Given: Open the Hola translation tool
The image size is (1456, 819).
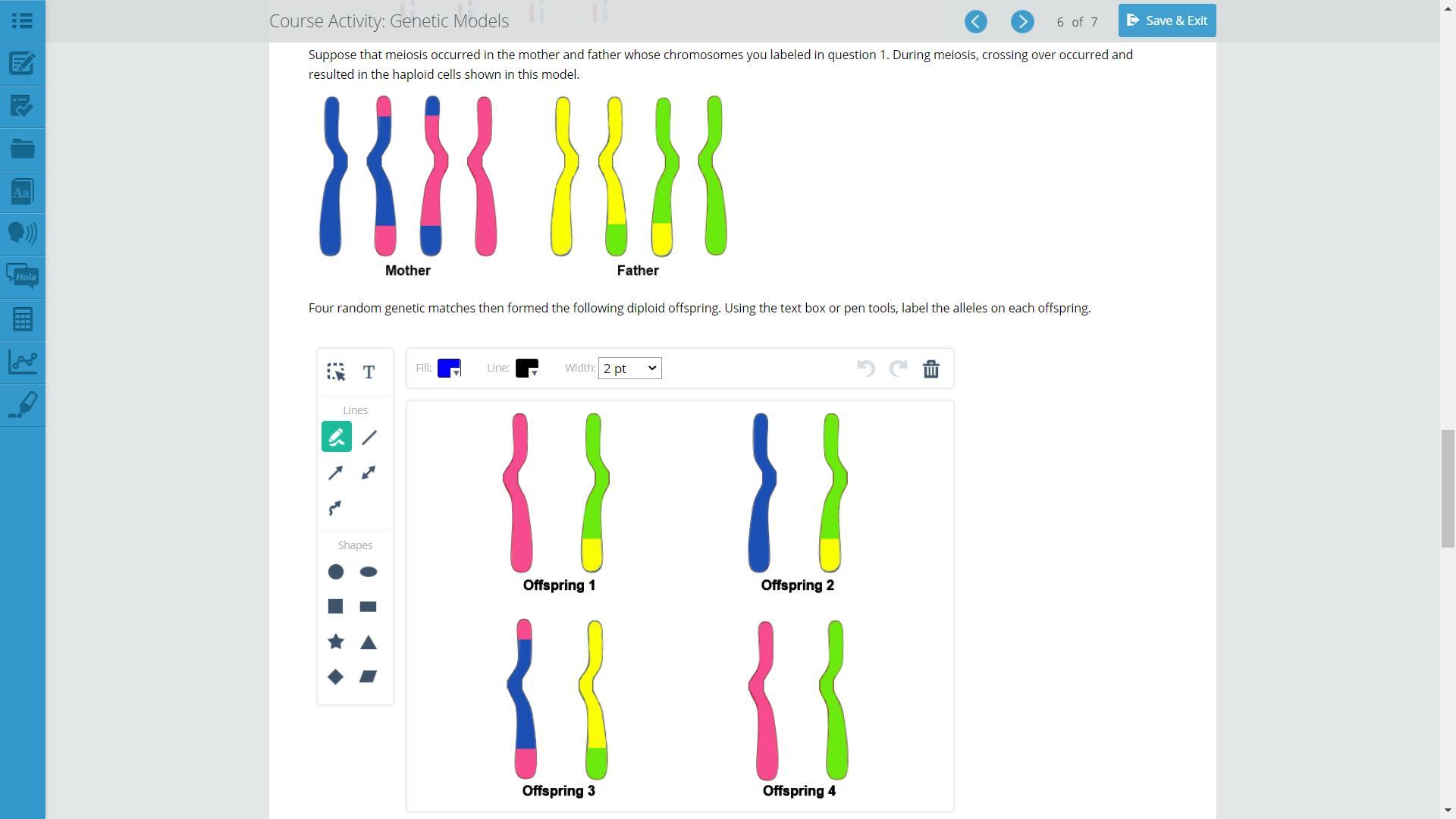Looking at the screenshot, I should tap(22, 276).
